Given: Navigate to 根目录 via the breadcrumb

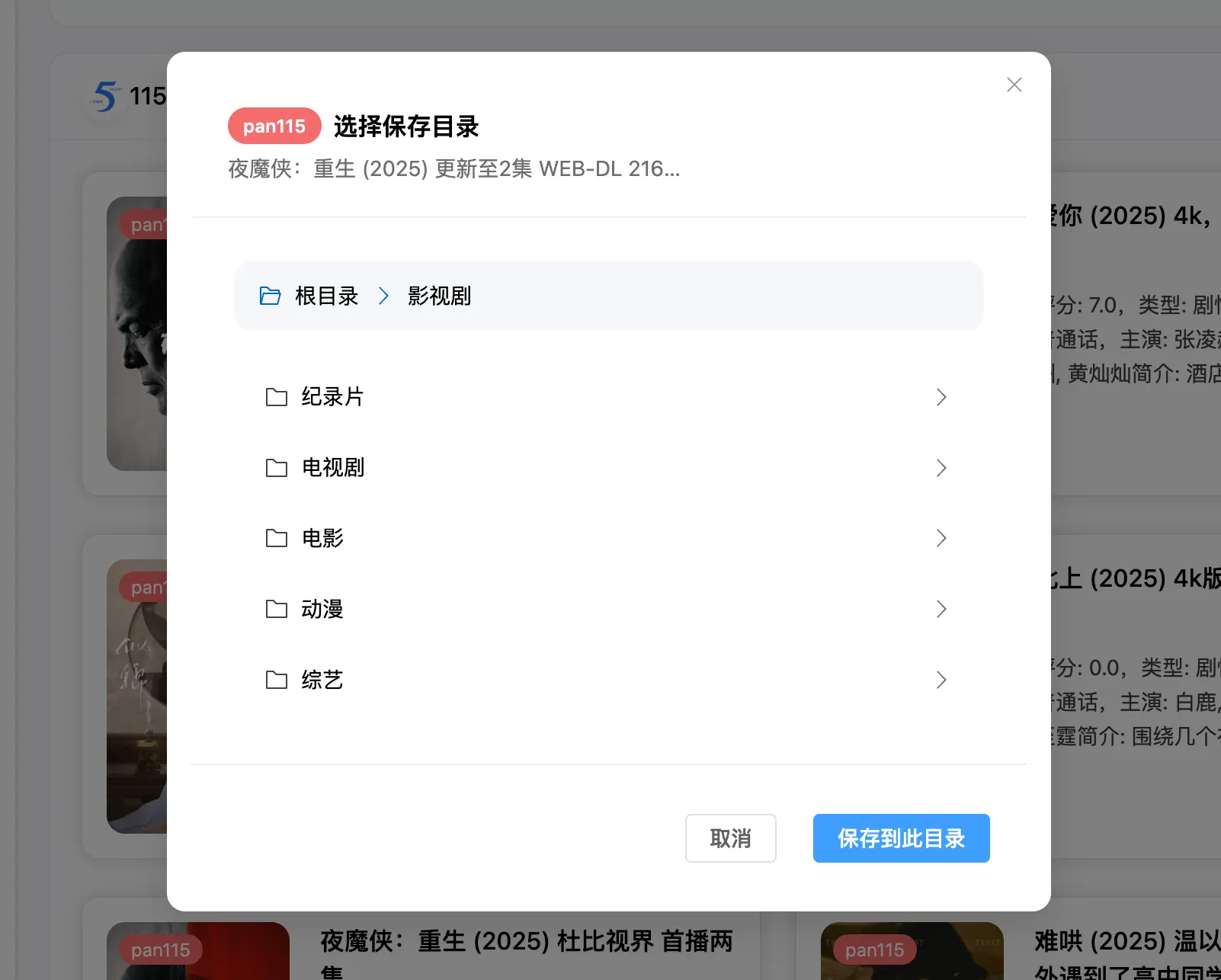Looking at the screenshot, I should pyautogui.click(x=326, y=296).
